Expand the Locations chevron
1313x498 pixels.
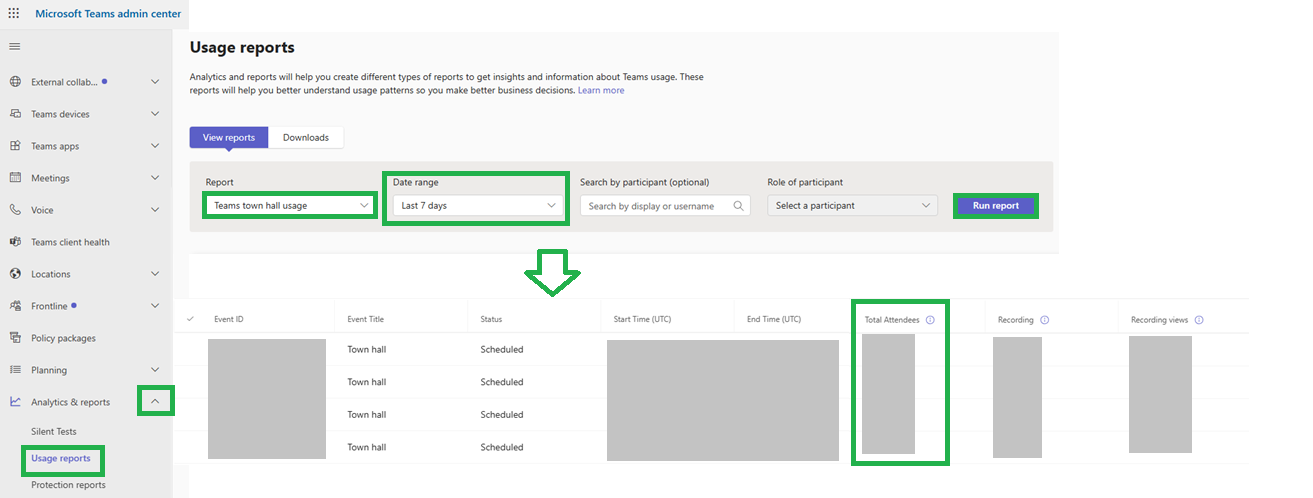155,274
